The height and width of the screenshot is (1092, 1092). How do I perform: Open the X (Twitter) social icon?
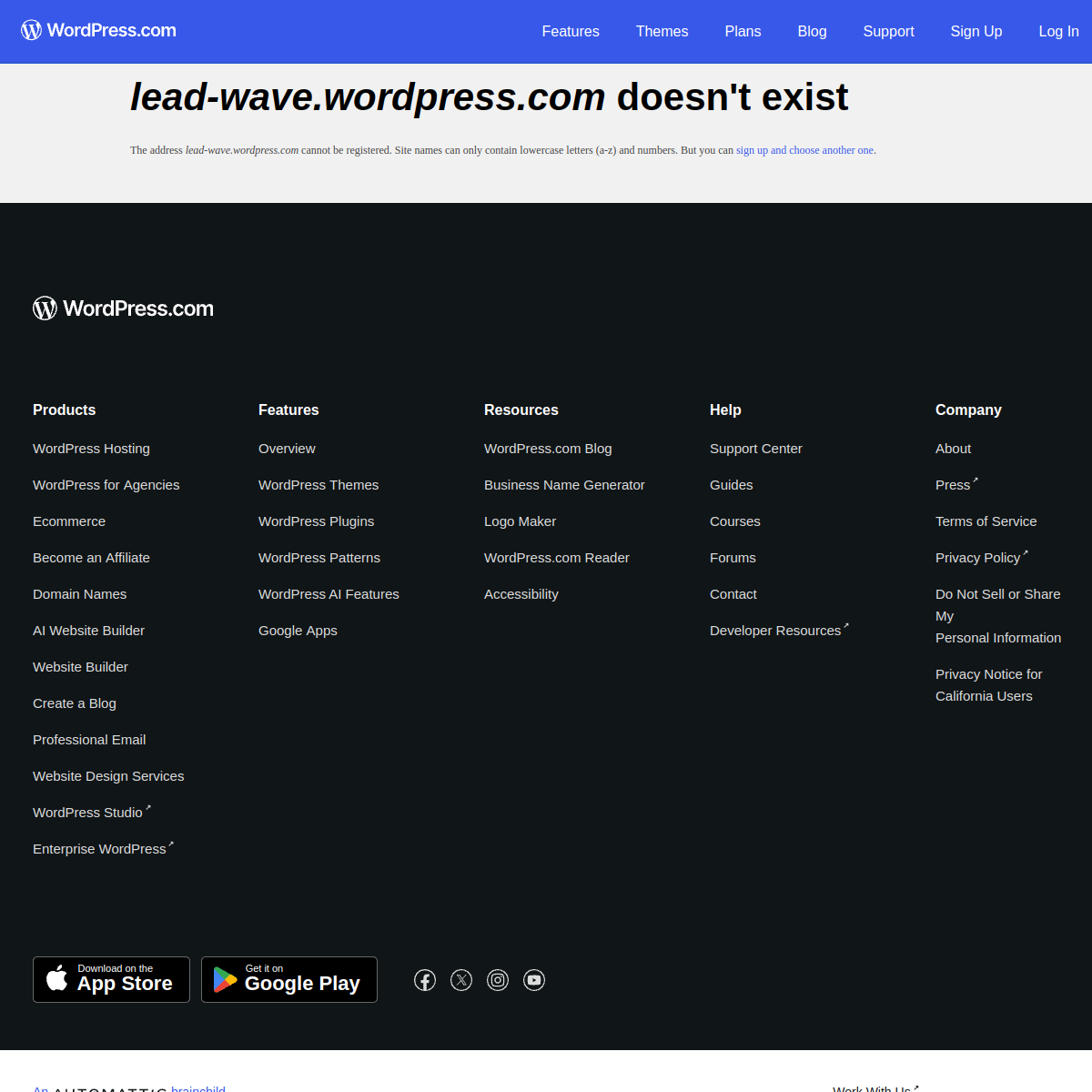click(x=461, y=980)
